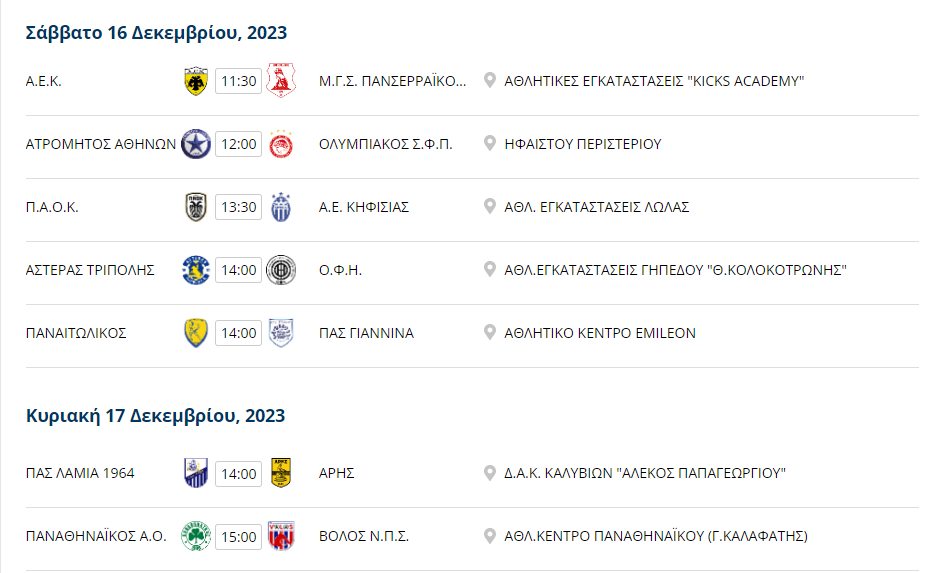Click the Kifisia blue striped crest
This screenshot has width=938, height=573.
tap(281, 207)
